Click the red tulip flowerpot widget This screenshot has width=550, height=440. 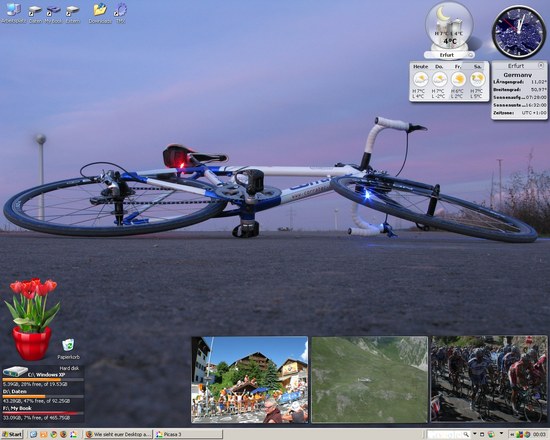[x=32, y=319]
